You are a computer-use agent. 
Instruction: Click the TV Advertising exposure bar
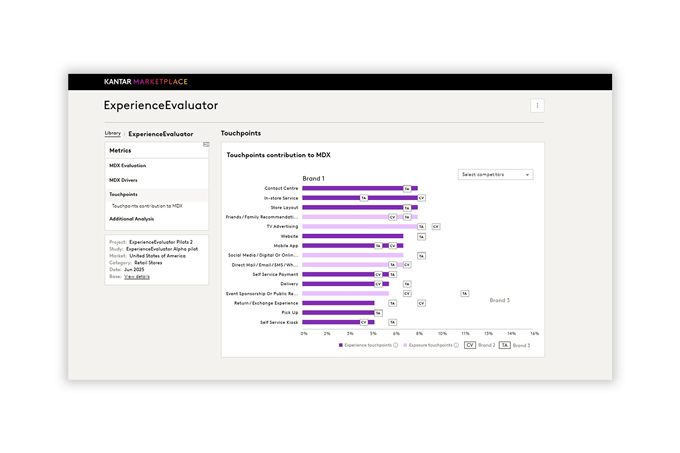pyautogui.click(x=359, y=226)
